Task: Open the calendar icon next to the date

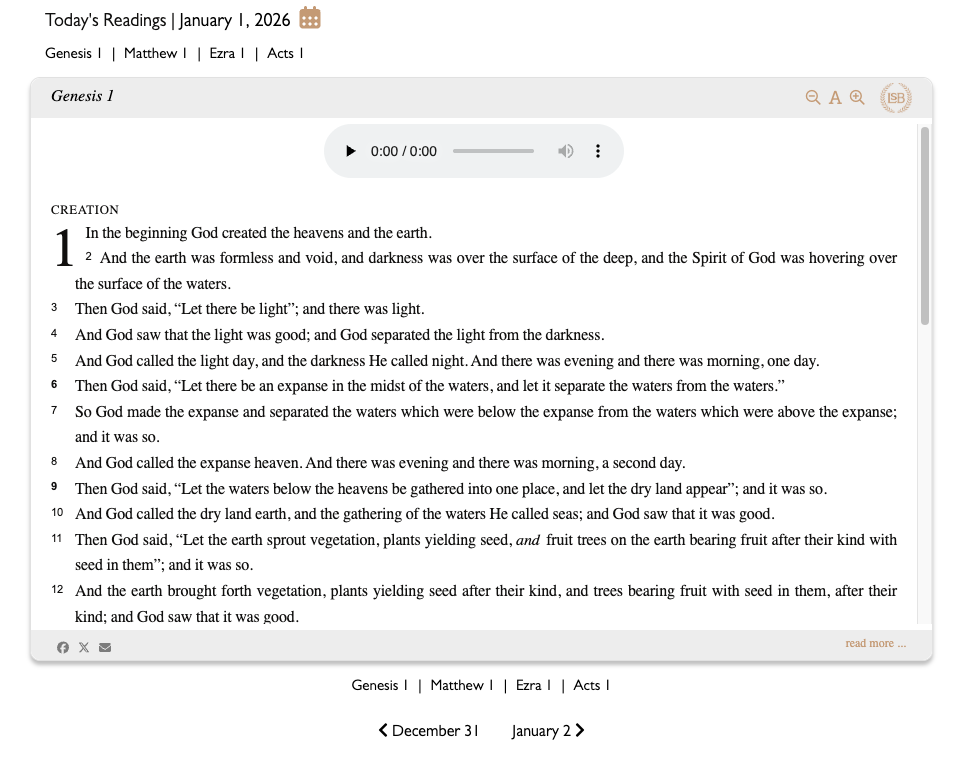Action: pyautogui.click(x=309, y=17)
